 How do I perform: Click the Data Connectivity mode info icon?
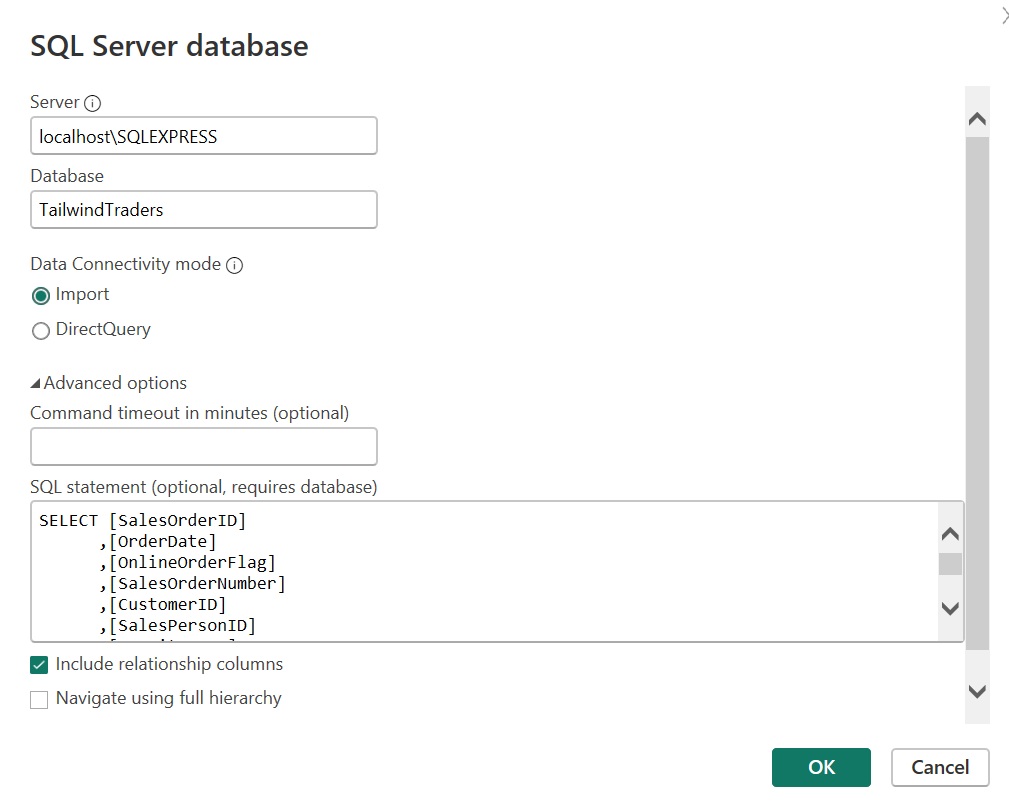[x=235, y=265]
